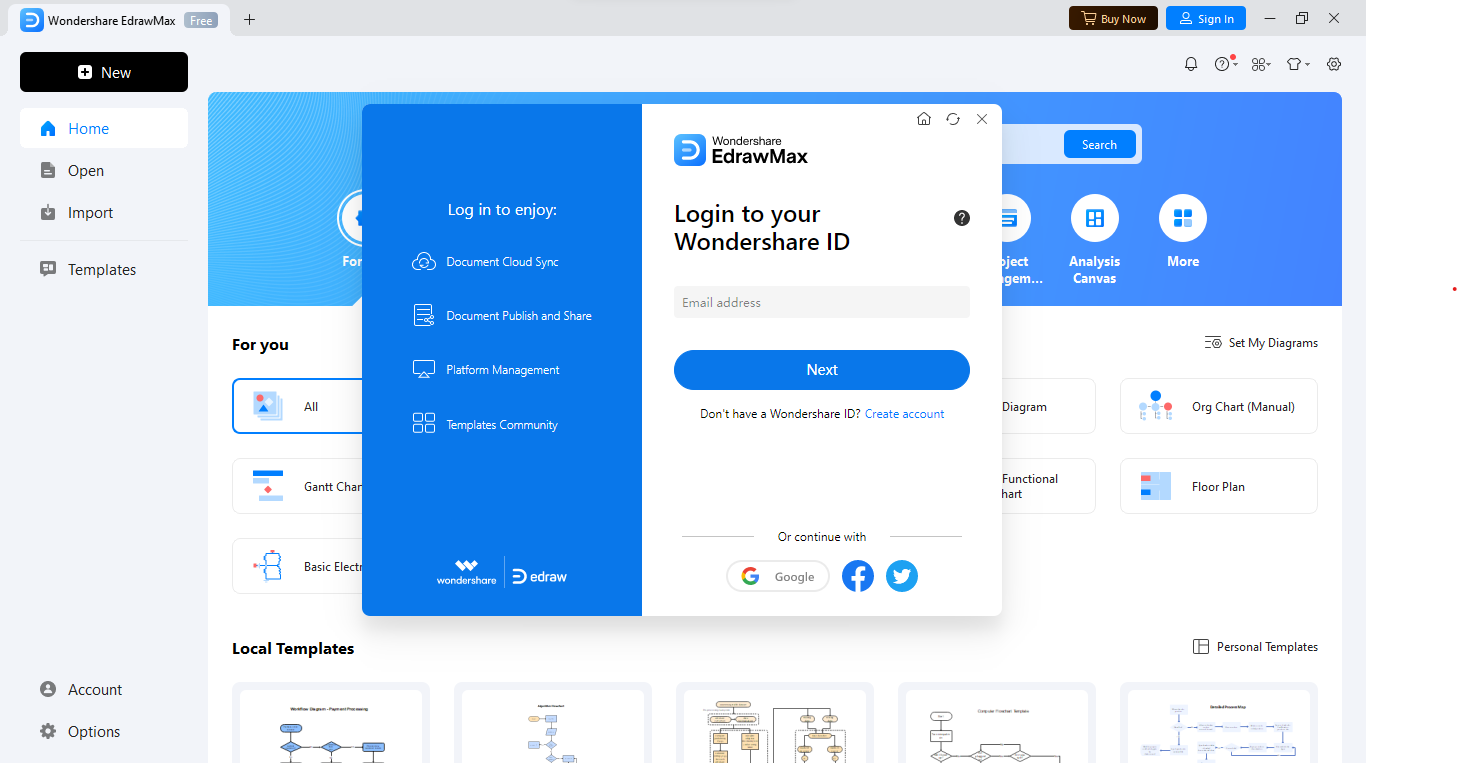Continue with Facebook icon
Viewport: 1458px width, 763px height.
click(x=858, y=576)
